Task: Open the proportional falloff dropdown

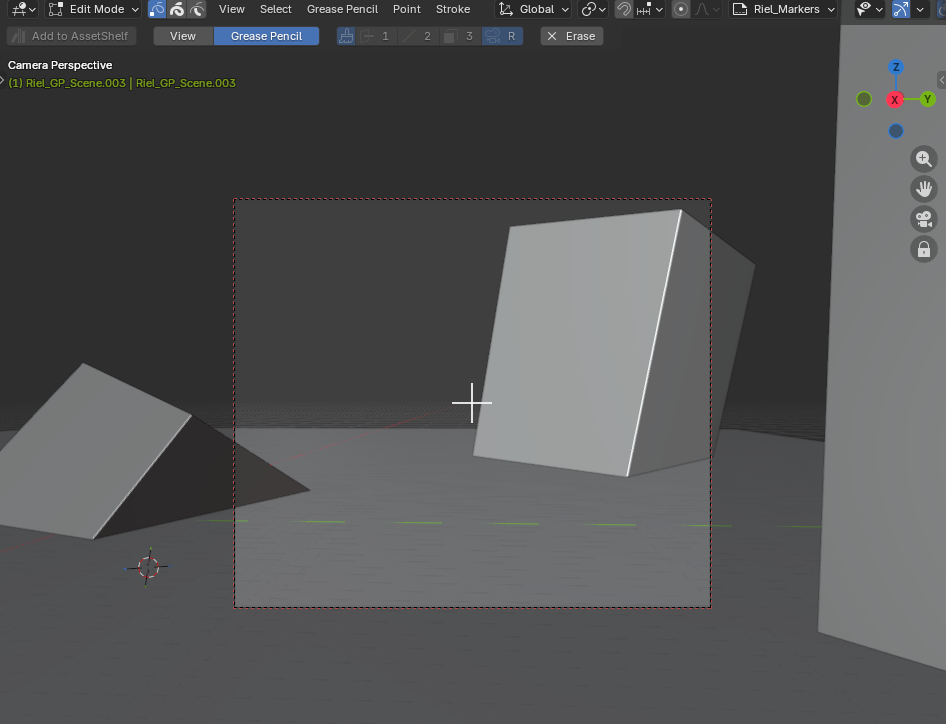Action: (x=706, y=9)
